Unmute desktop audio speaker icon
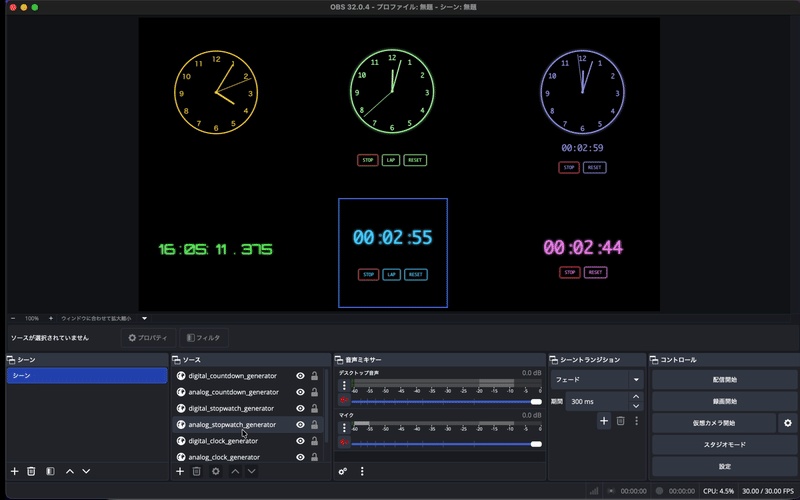800x500 pixels. pos(344,400)
